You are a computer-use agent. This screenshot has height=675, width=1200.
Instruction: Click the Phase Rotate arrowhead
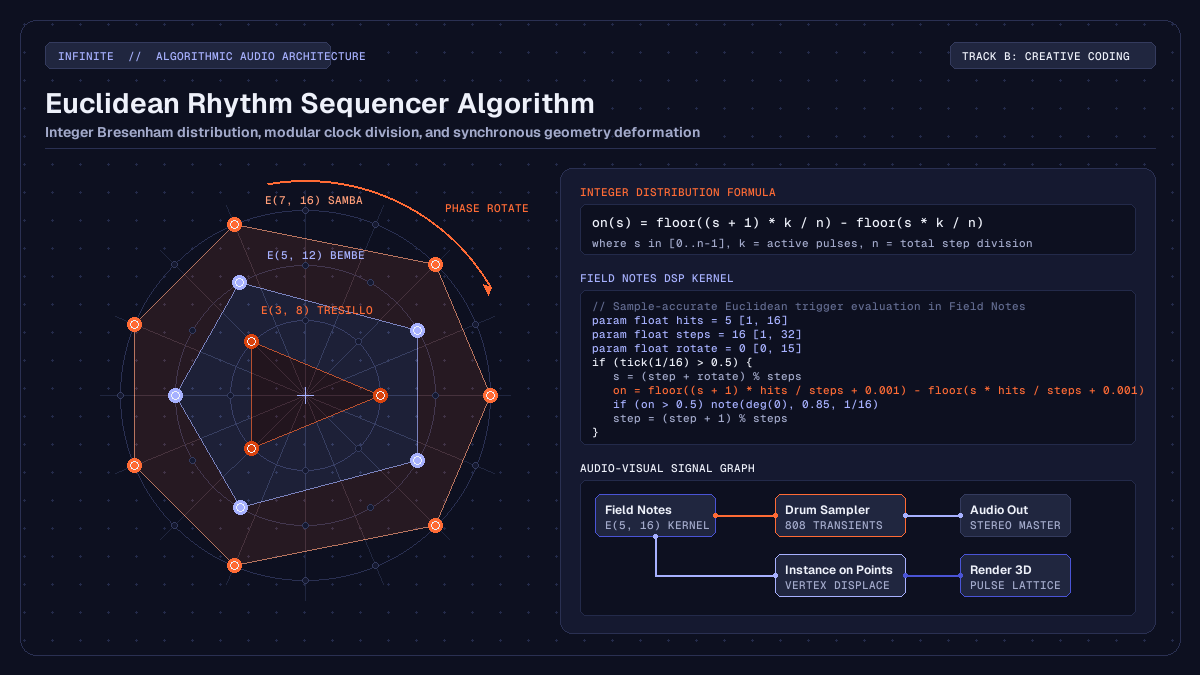click(488, 289)
